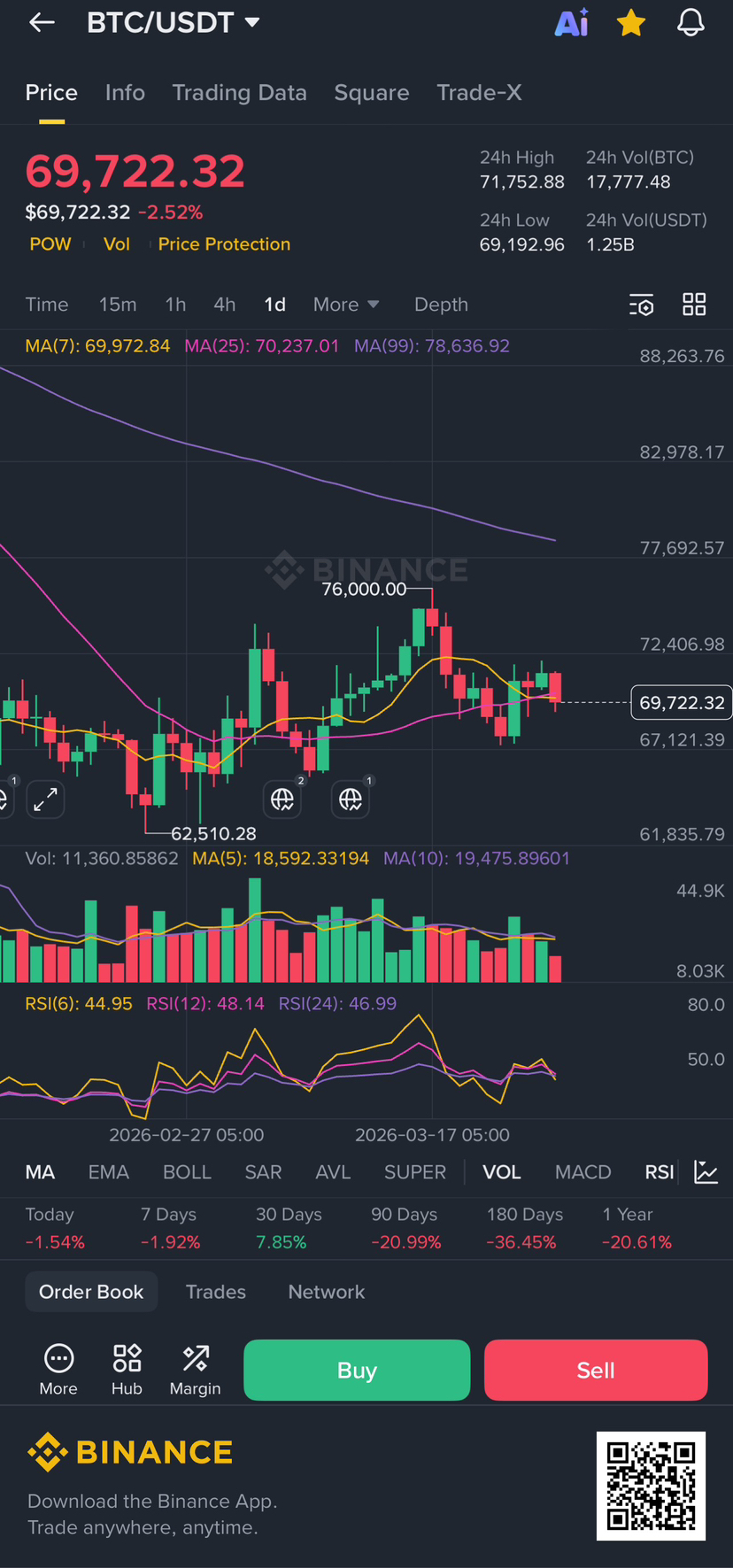
Task: Select the 15m interval
Action: pos(118,305)
